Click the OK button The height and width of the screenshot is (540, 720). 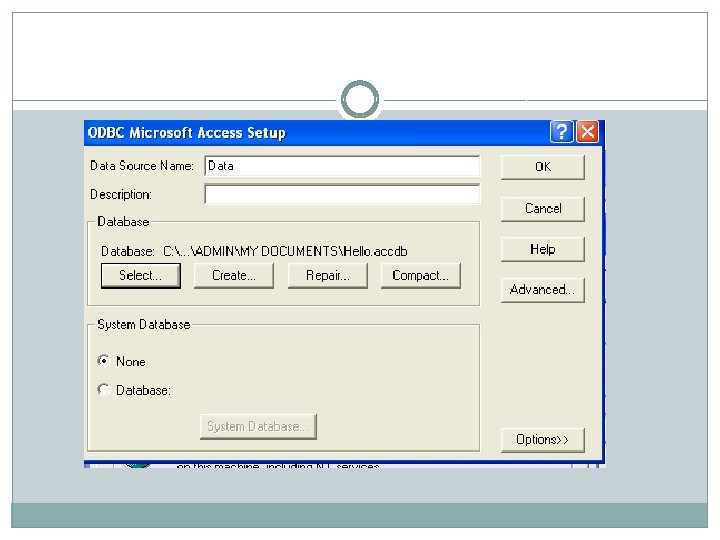click(542, 167)
